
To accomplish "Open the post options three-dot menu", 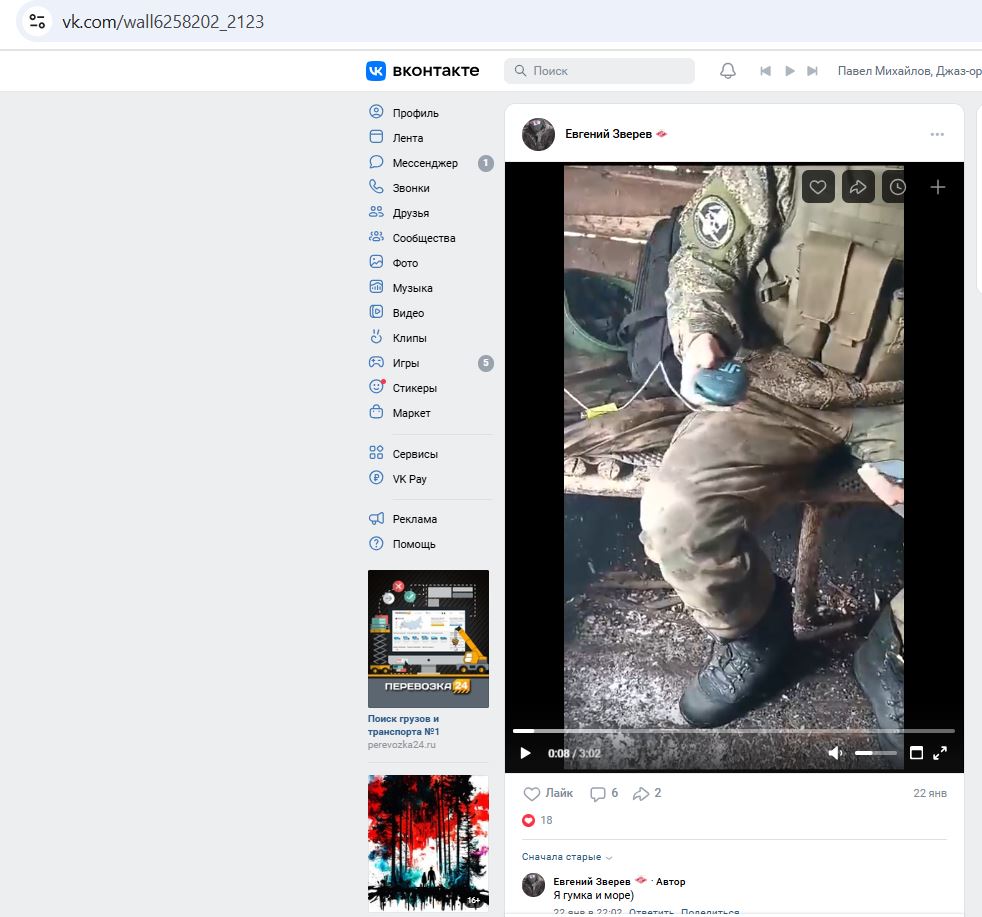I will (x=937, y=134).
